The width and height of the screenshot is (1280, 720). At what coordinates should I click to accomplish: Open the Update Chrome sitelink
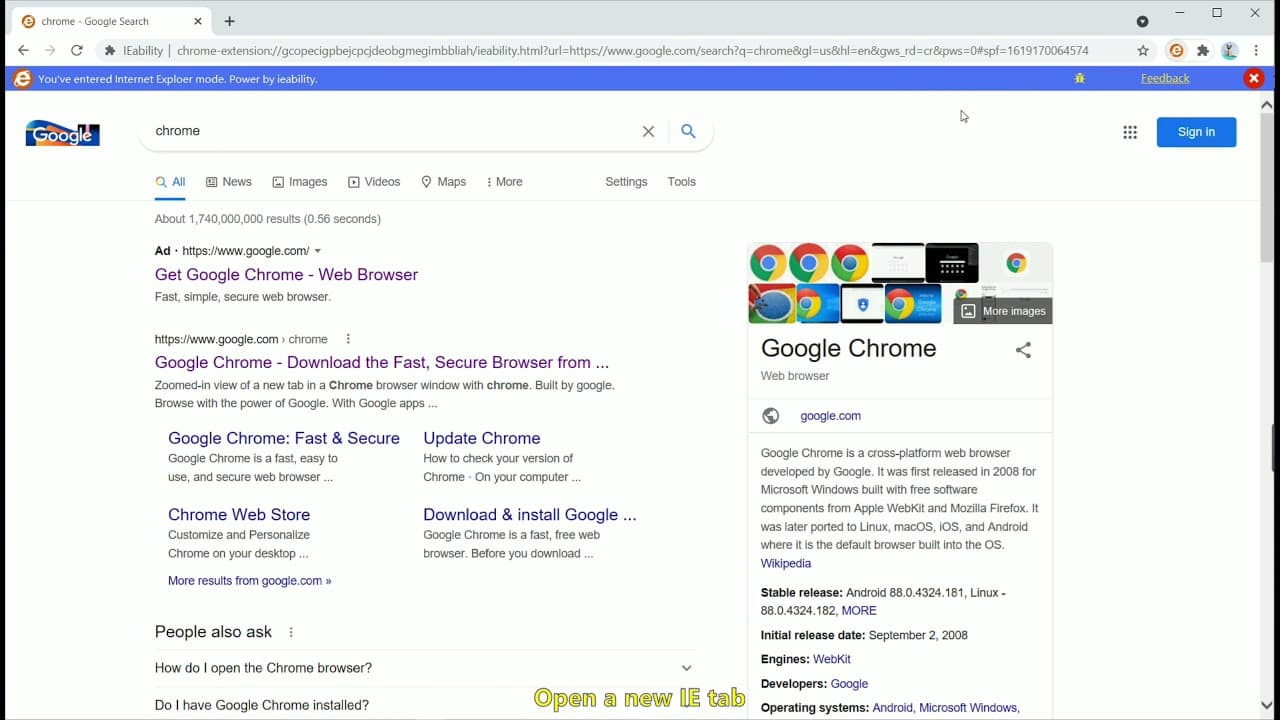click(x=482, y=438)
